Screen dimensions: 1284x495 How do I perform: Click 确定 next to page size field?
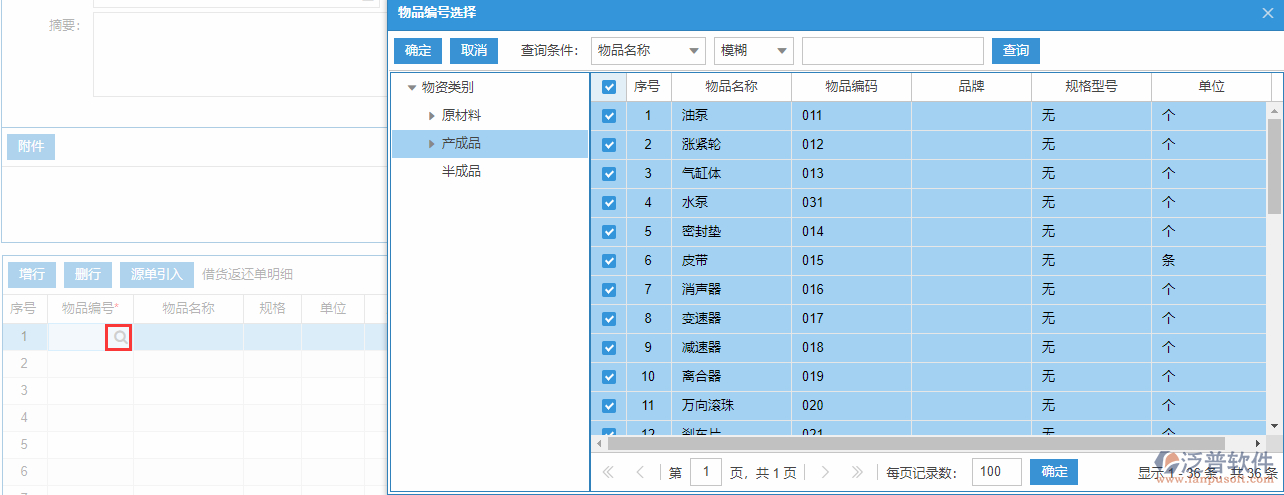(x=1054, y=472)
